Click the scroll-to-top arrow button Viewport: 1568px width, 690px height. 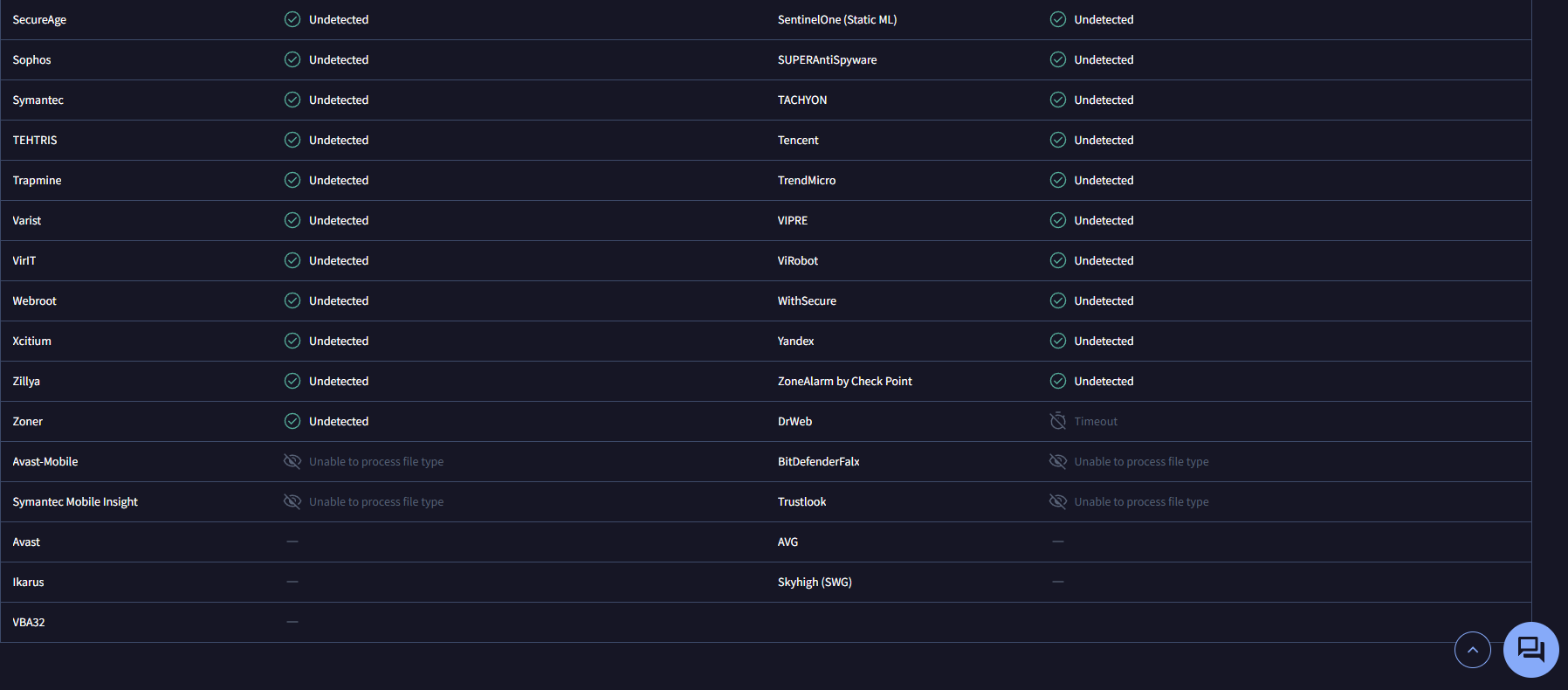[1473, 650]
